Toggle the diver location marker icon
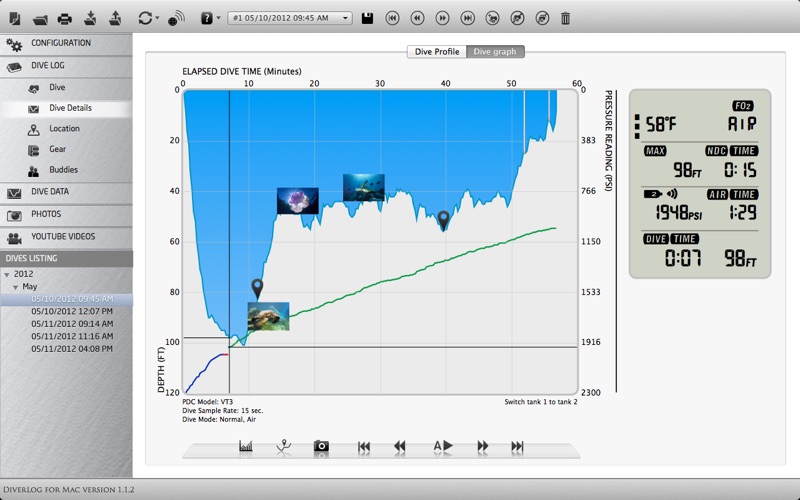800x500 pixels. [284, 446]
